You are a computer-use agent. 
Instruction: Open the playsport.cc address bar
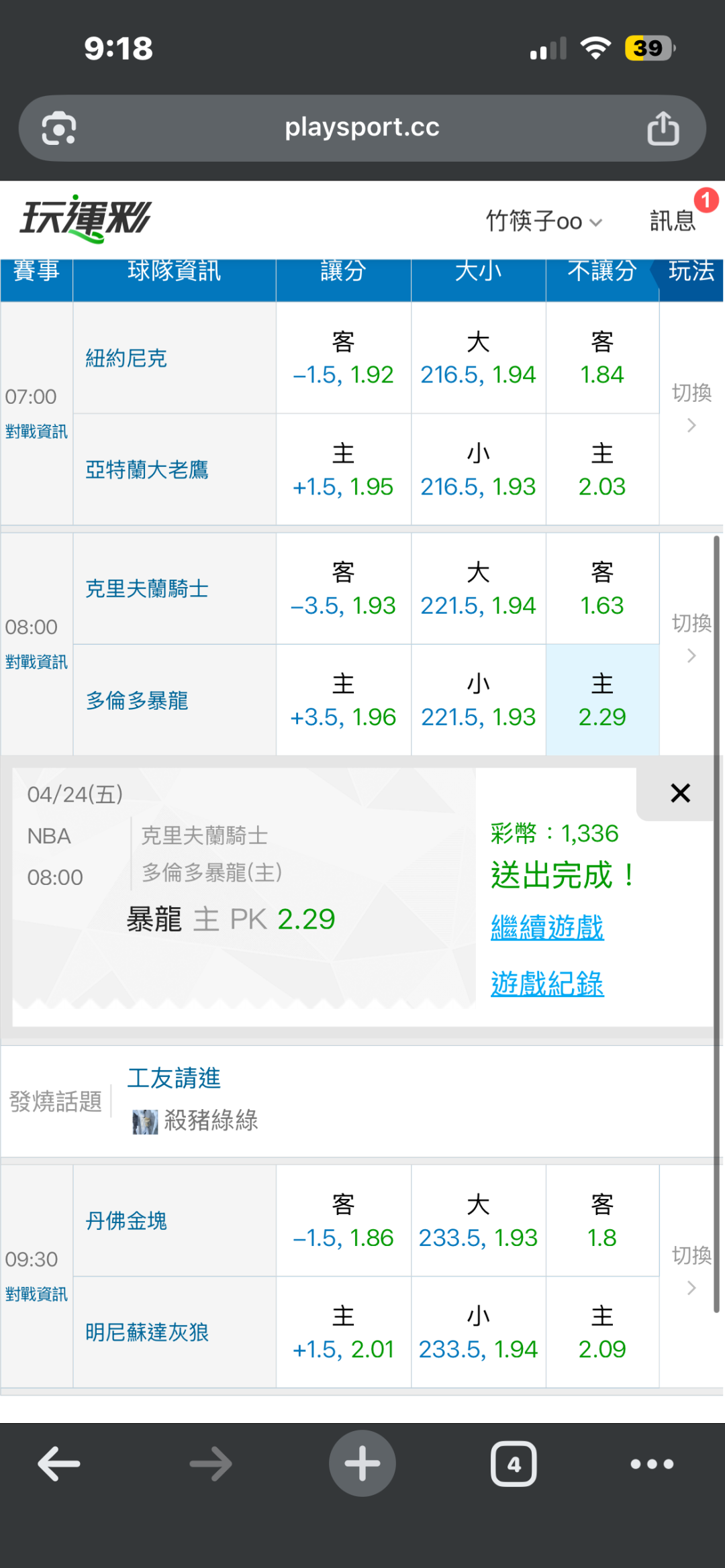point(362,127)
